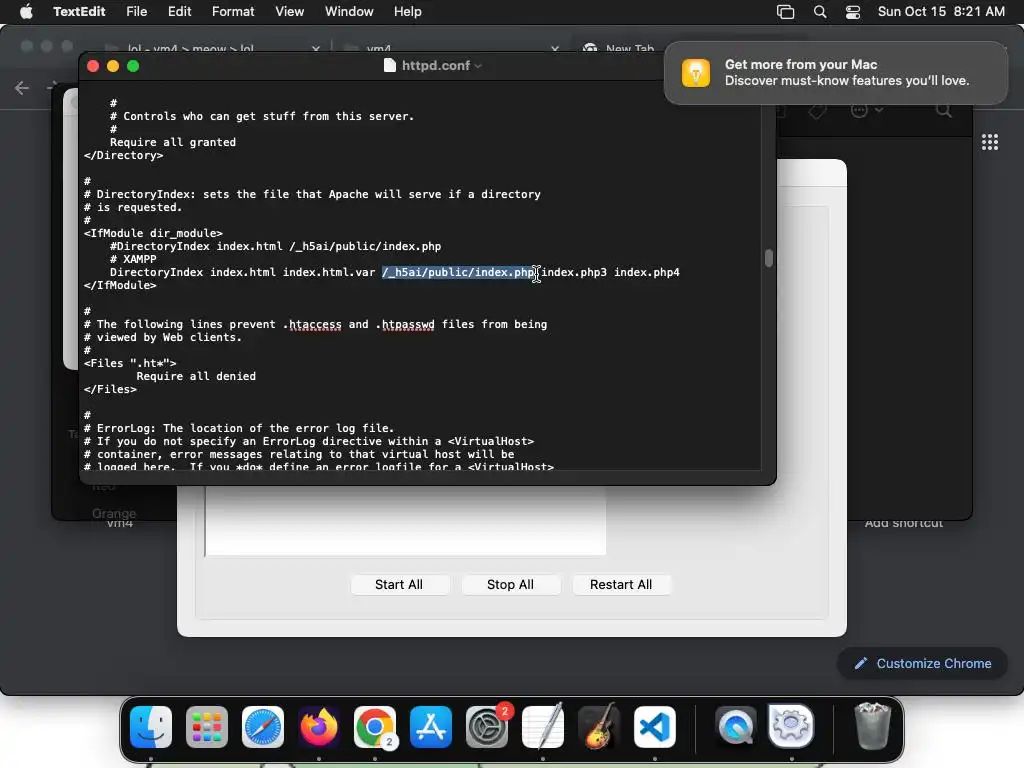The height and width of the screenshot is (768, 1024).
Task: Open Firefox from the Dock
Action: click(x=319, y=726)
